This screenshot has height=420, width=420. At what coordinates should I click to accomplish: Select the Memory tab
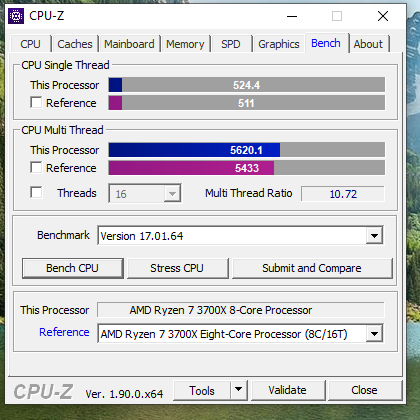(185, 44)
